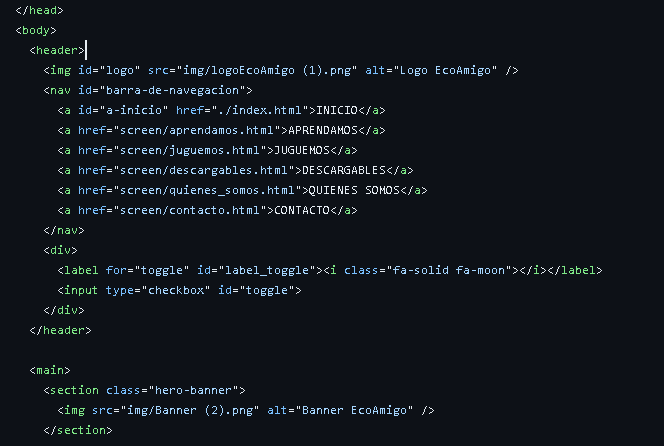Click the closing nav tag

click(x=64, y=230)
